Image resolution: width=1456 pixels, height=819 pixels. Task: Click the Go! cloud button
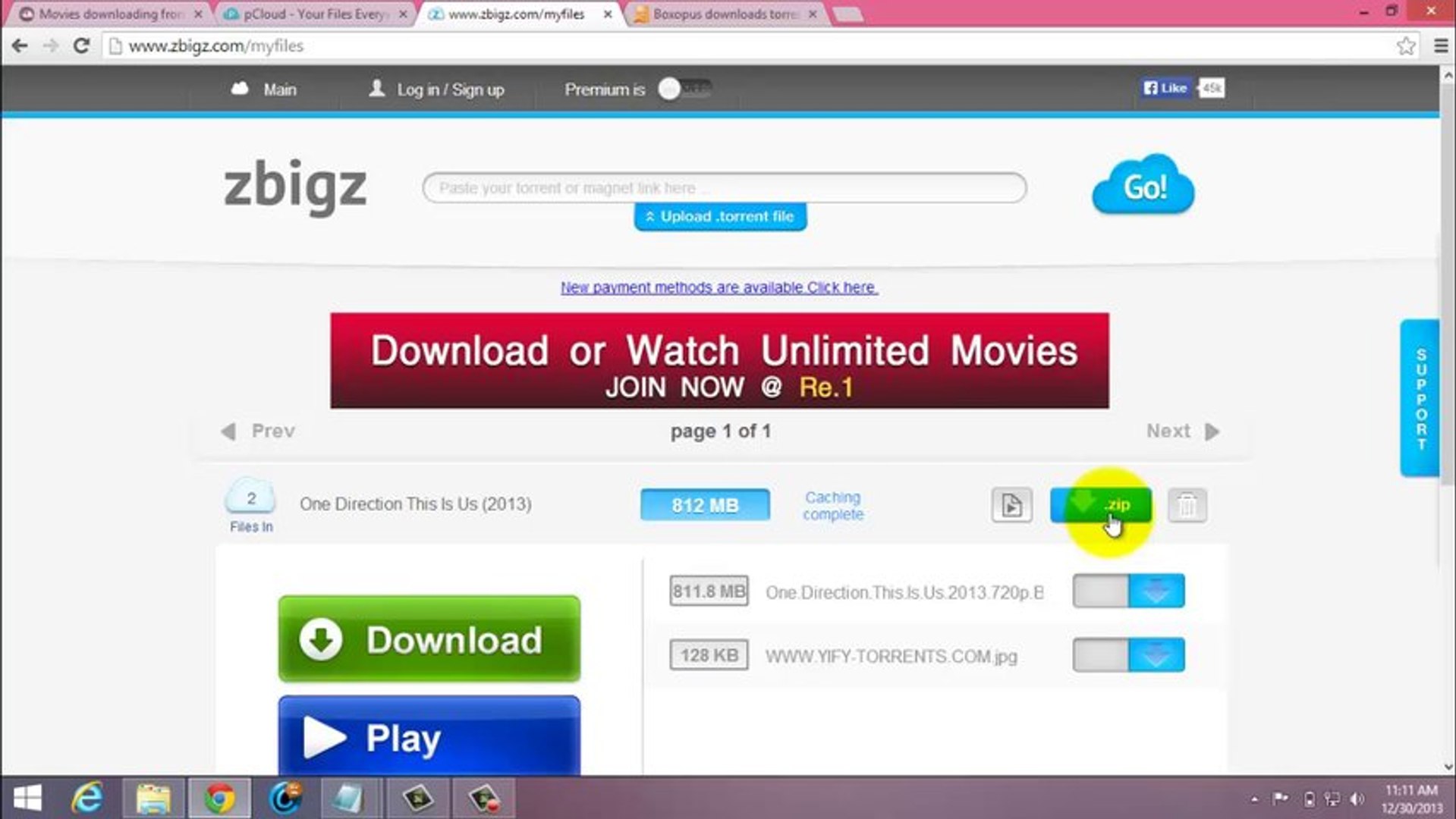coord(1143,185)
